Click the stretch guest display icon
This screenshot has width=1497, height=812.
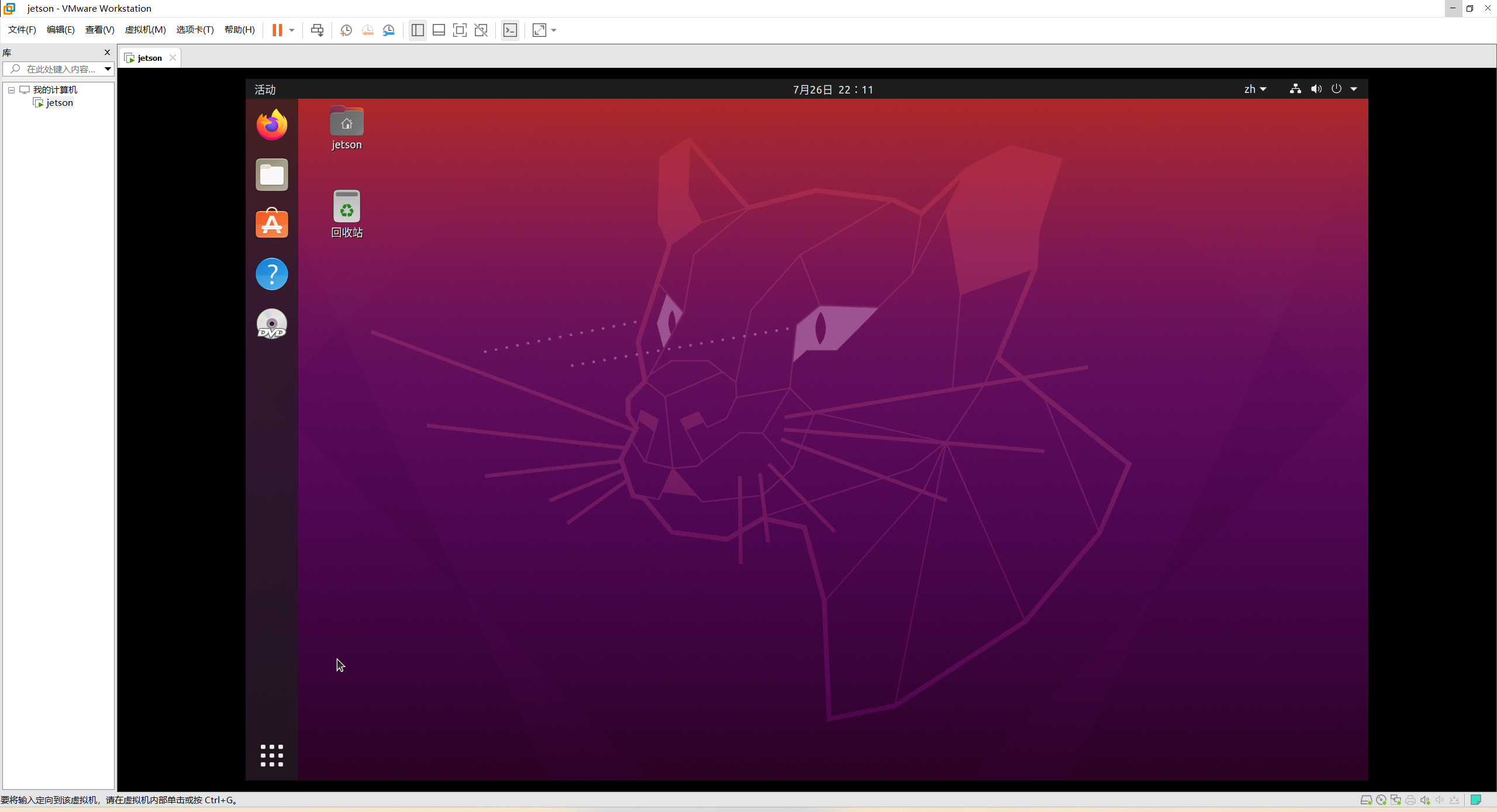(539, 30)
